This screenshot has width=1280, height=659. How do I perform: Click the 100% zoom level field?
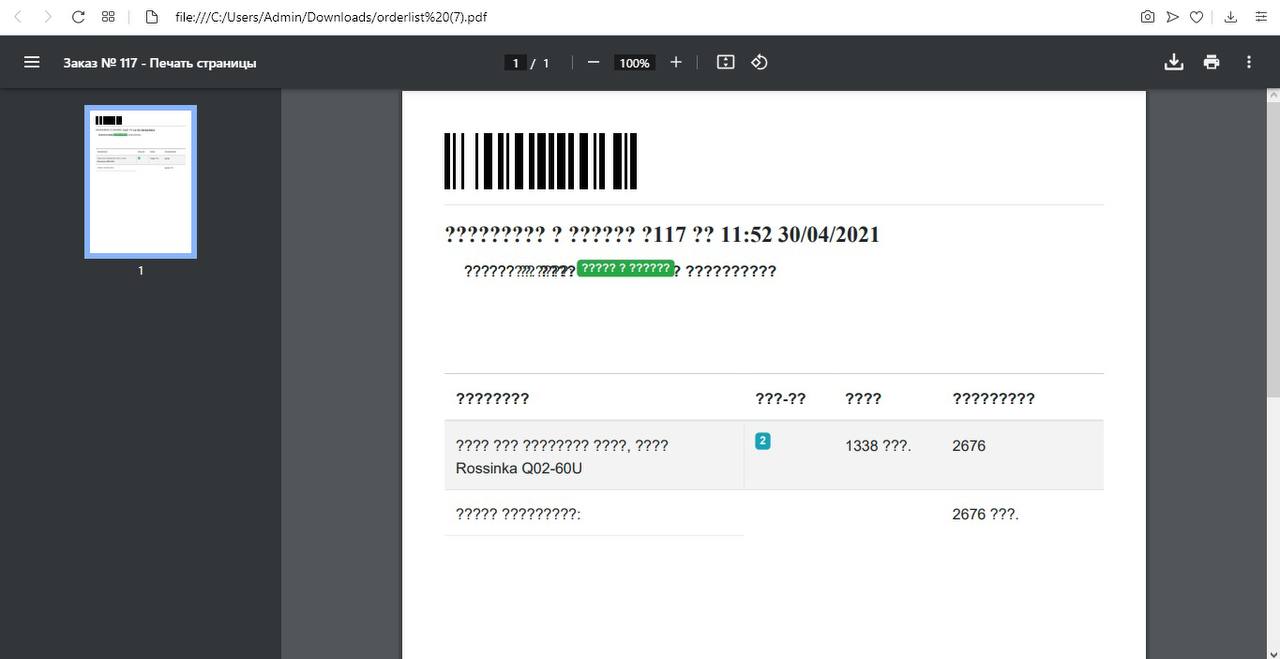(x=634, y=63)
